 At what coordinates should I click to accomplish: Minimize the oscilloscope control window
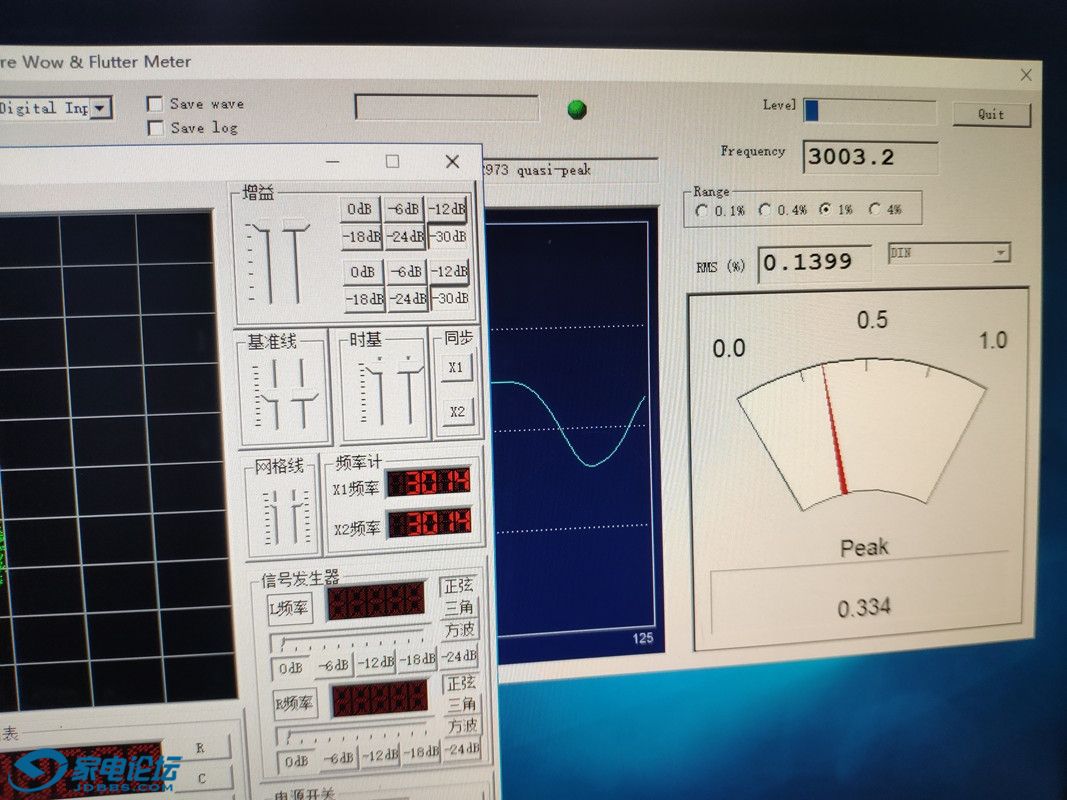[x=333, y=161]
